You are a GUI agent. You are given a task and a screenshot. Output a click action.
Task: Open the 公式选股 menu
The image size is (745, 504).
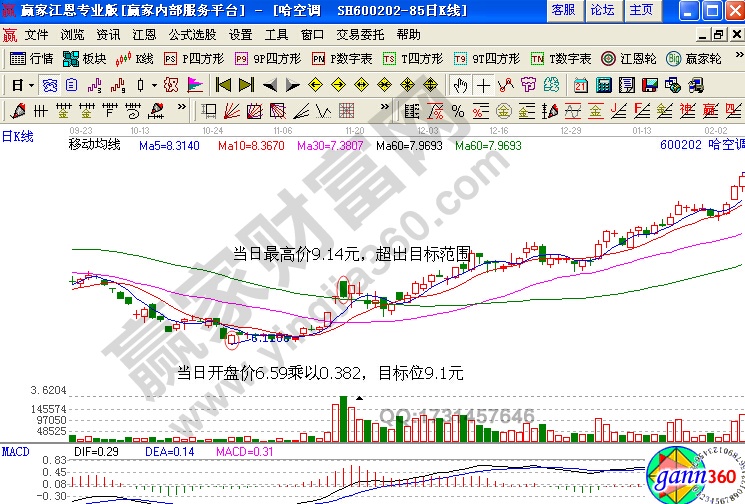(x=191, y=34)
